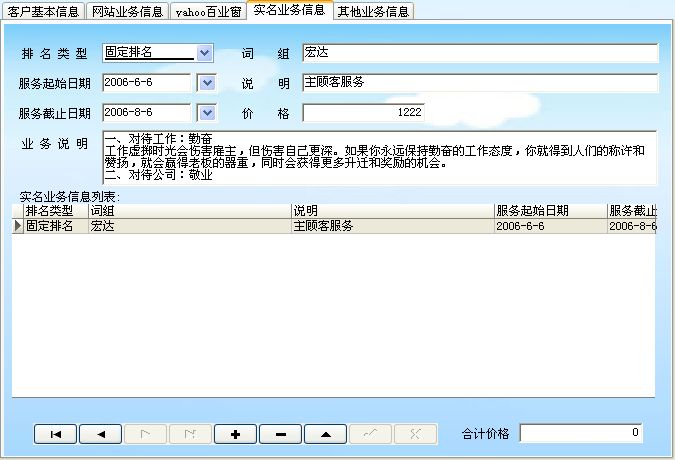Switch to 其他业务信息 tab

(373, 12)
